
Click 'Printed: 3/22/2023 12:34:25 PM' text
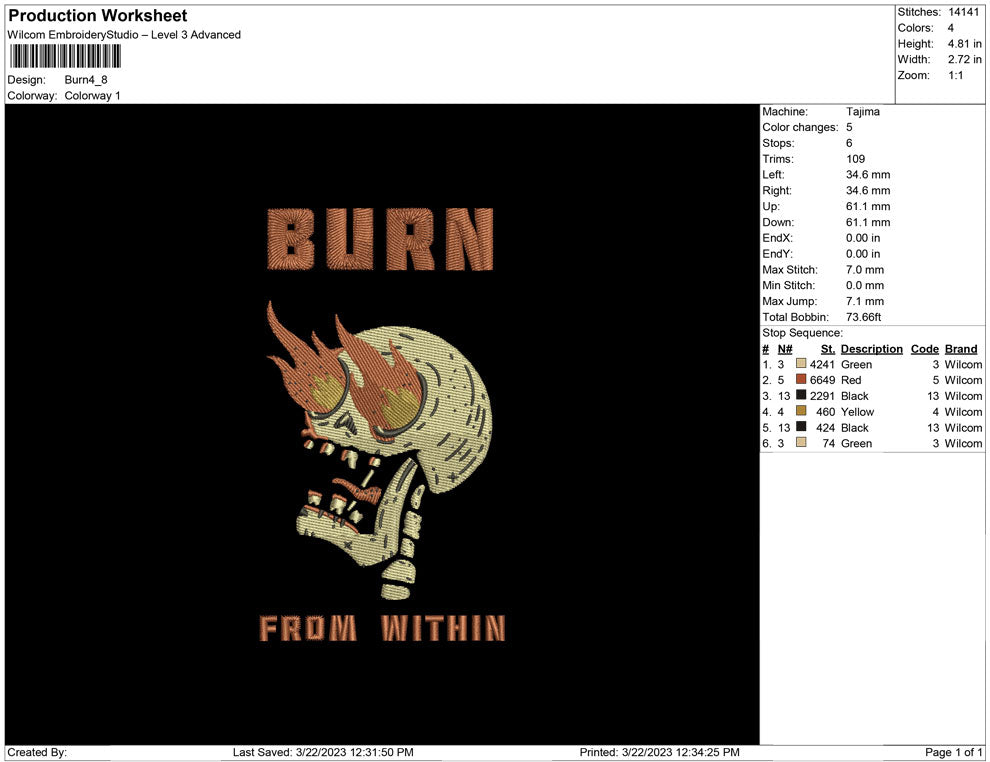click(x=659, y=752)
